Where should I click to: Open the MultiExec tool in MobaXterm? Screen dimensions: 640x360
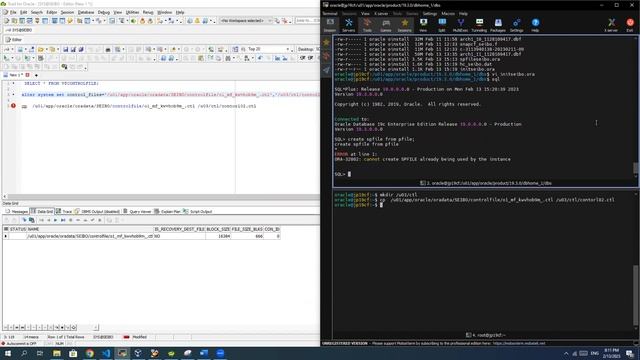(460, 25)
